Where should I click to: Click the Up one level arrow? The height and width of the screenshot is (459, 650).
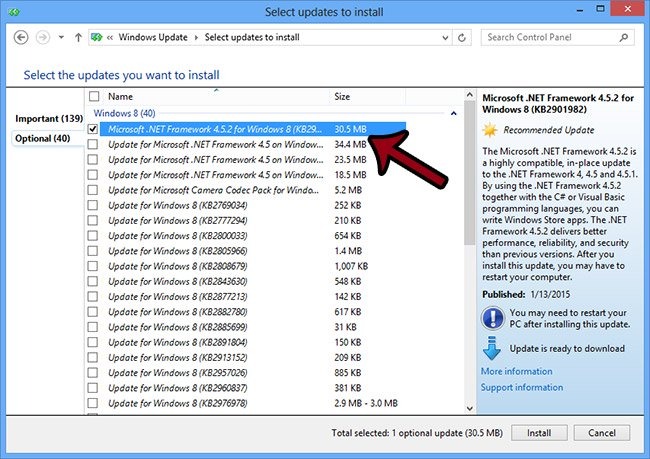(79, 38)
